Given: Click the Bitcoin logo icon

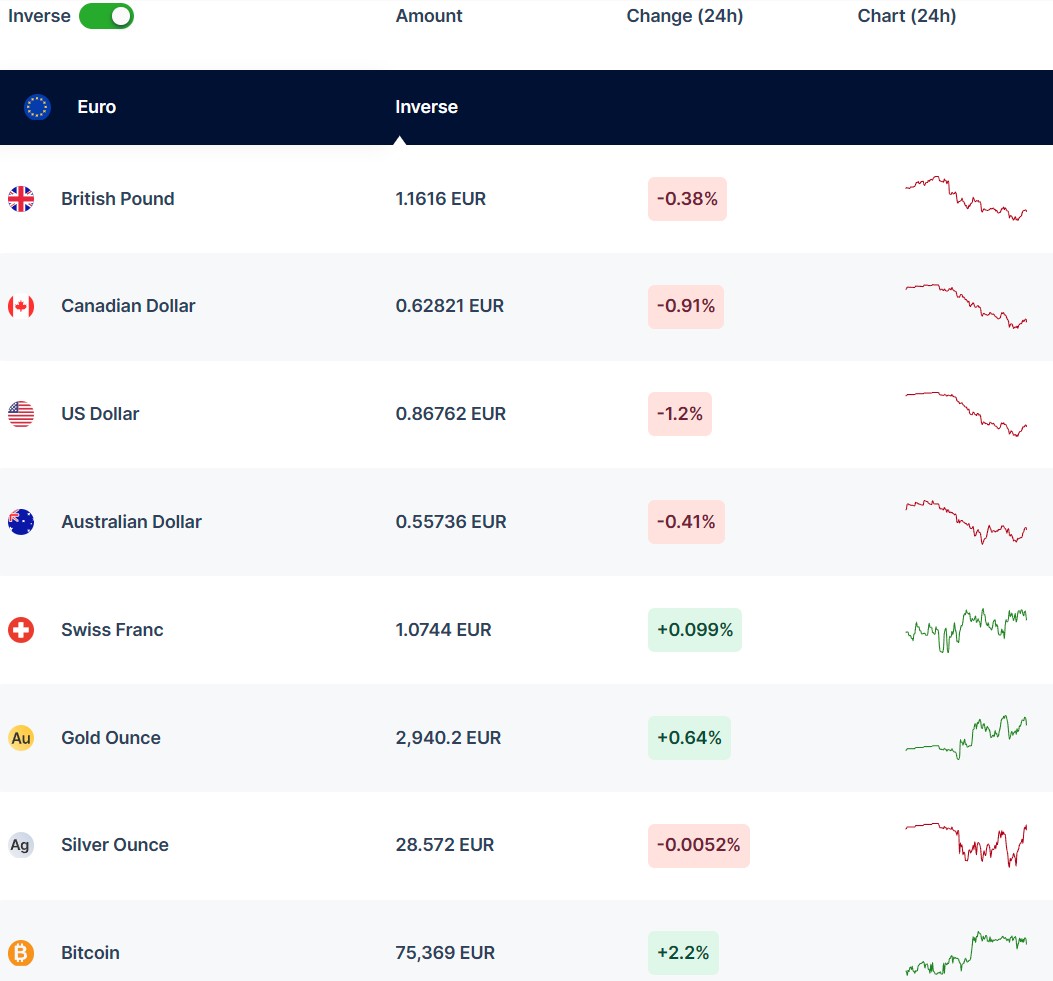Looking at the screenshot, I should 21,953.
